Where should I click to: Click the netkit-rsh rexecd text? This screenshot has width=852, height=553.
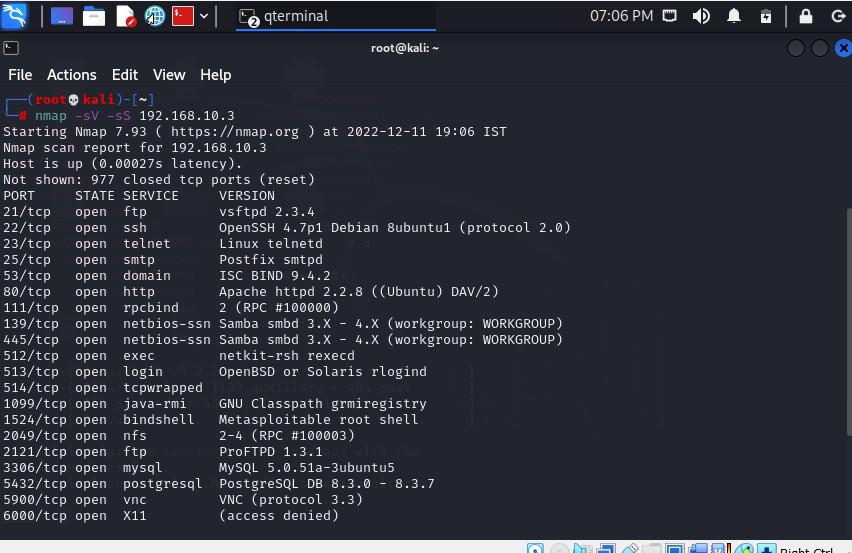coord(286,356)
